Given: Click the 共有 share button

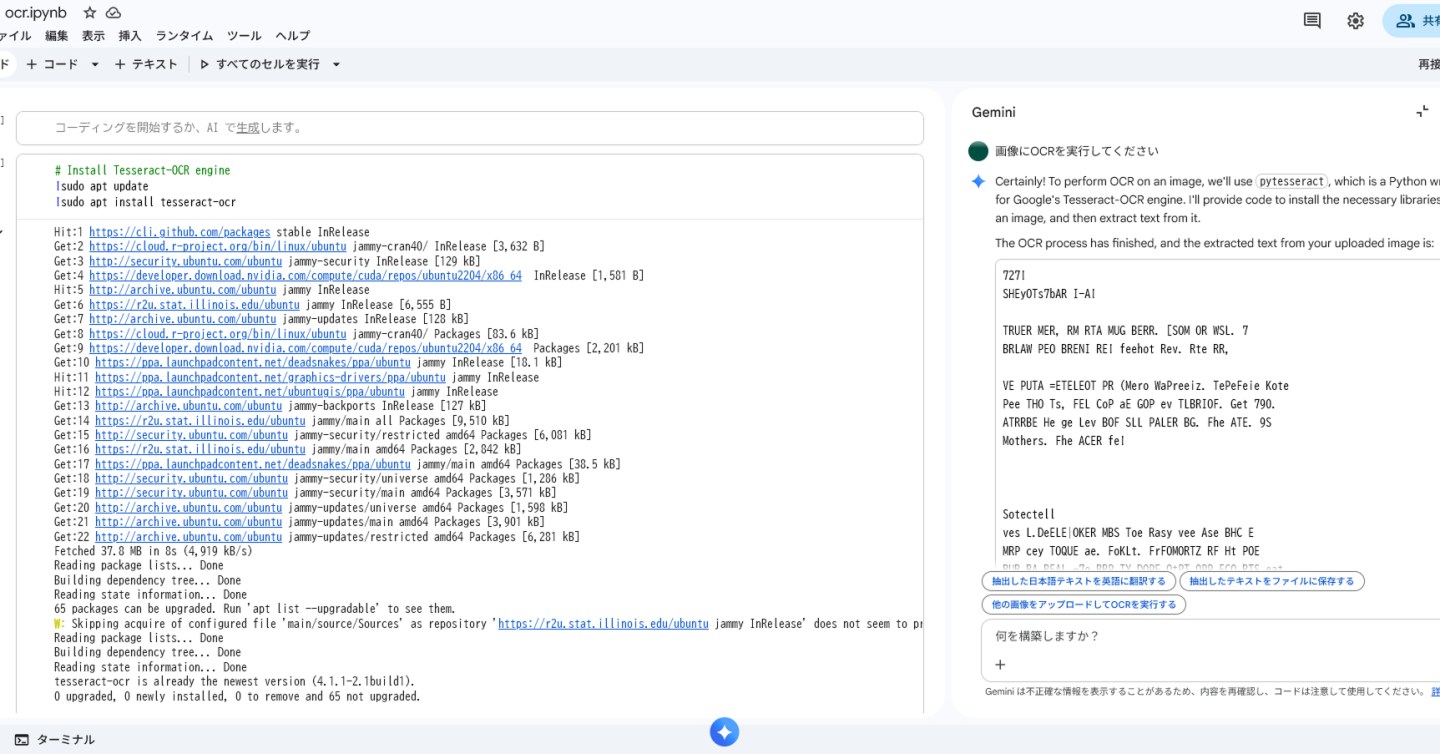Looking at the screenshot, I should (x=1415, y=20).
